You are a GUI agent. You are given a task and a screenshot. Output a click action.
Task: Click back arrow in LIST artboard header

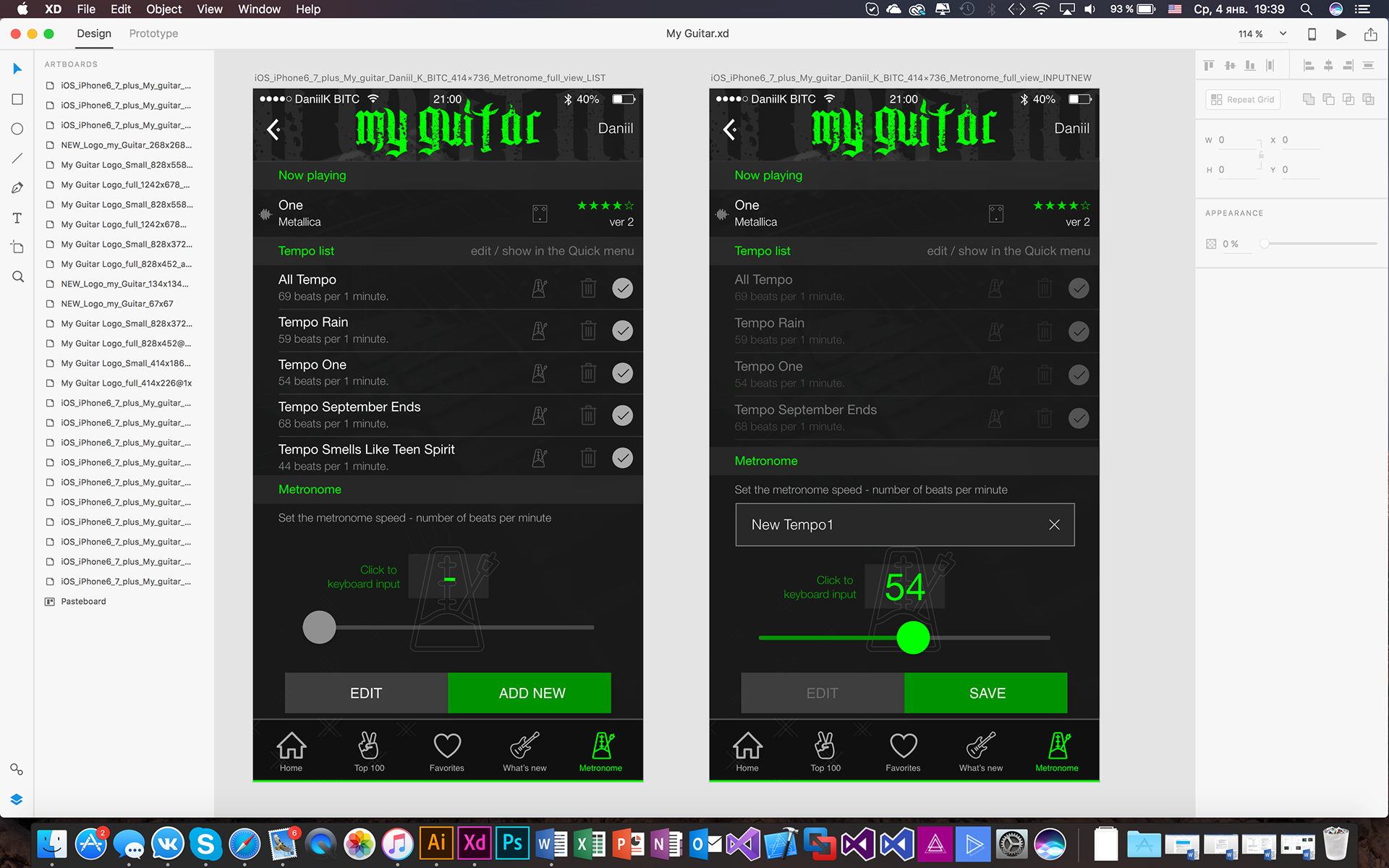point(273,130)
